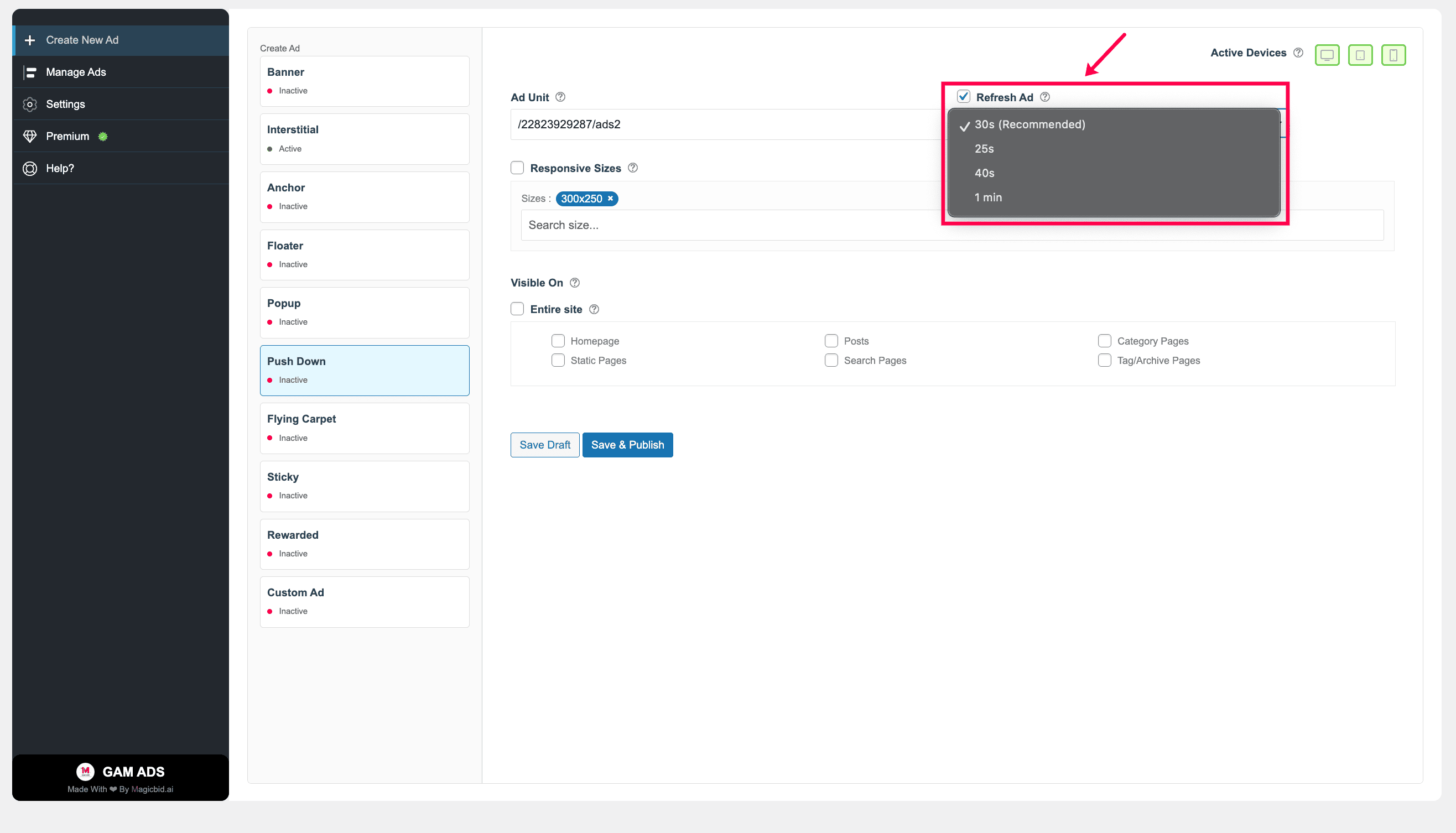This screenshot has height=833, width=1456.
Task: Select the 40s refresh option
Action: click(1114, 173)
